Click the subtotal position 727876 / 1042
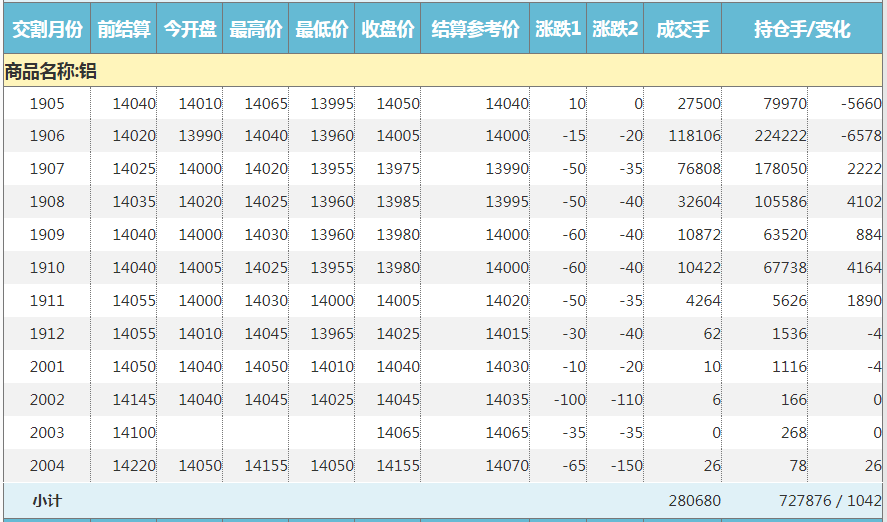887x522 pixels. coord(829,501)
